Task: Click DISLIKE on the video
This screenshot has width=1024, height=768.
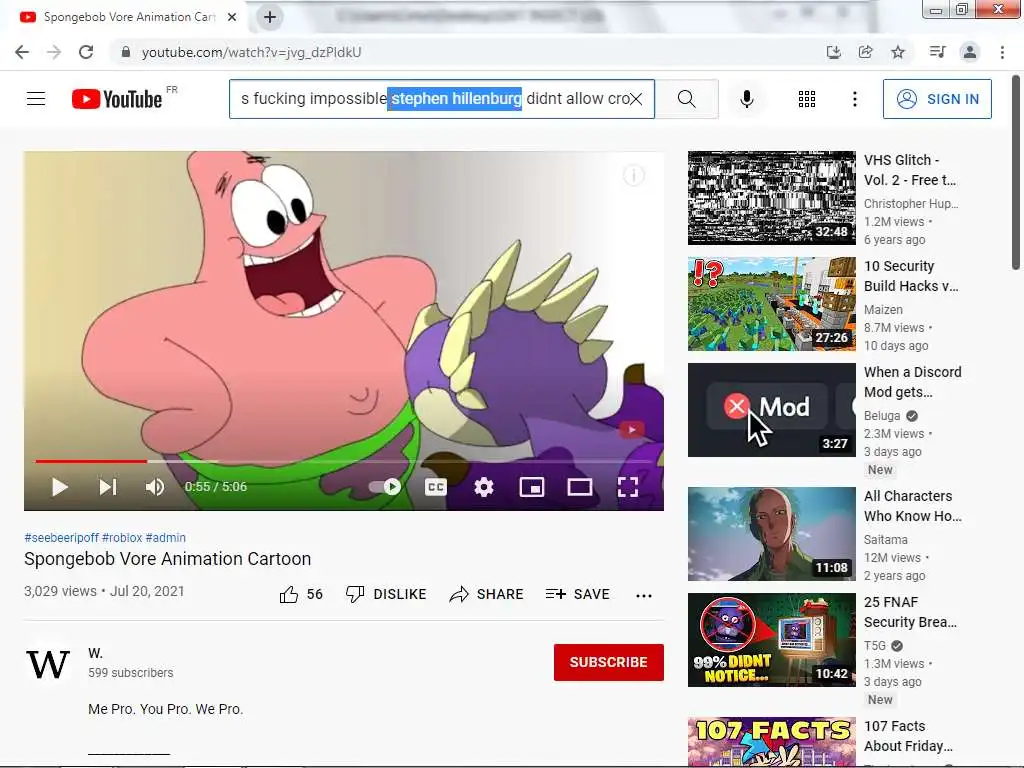Action: coord(386,594)
